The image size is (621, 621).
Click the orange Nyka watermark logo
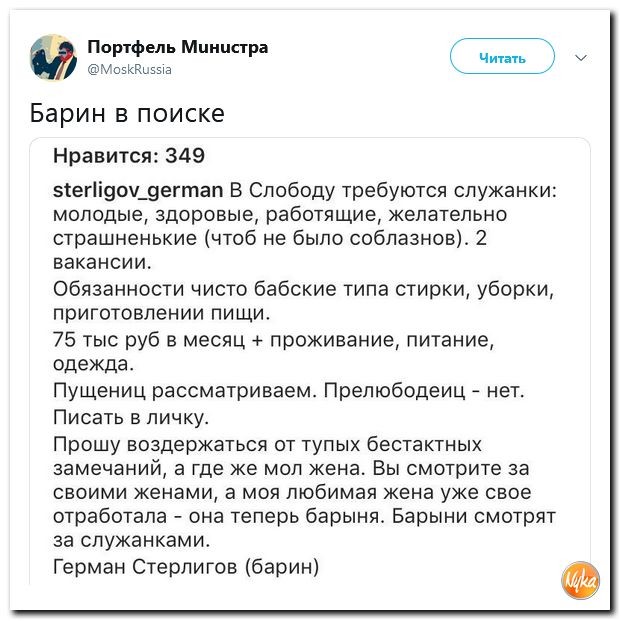pyautogui.click(x=579, y=582)
